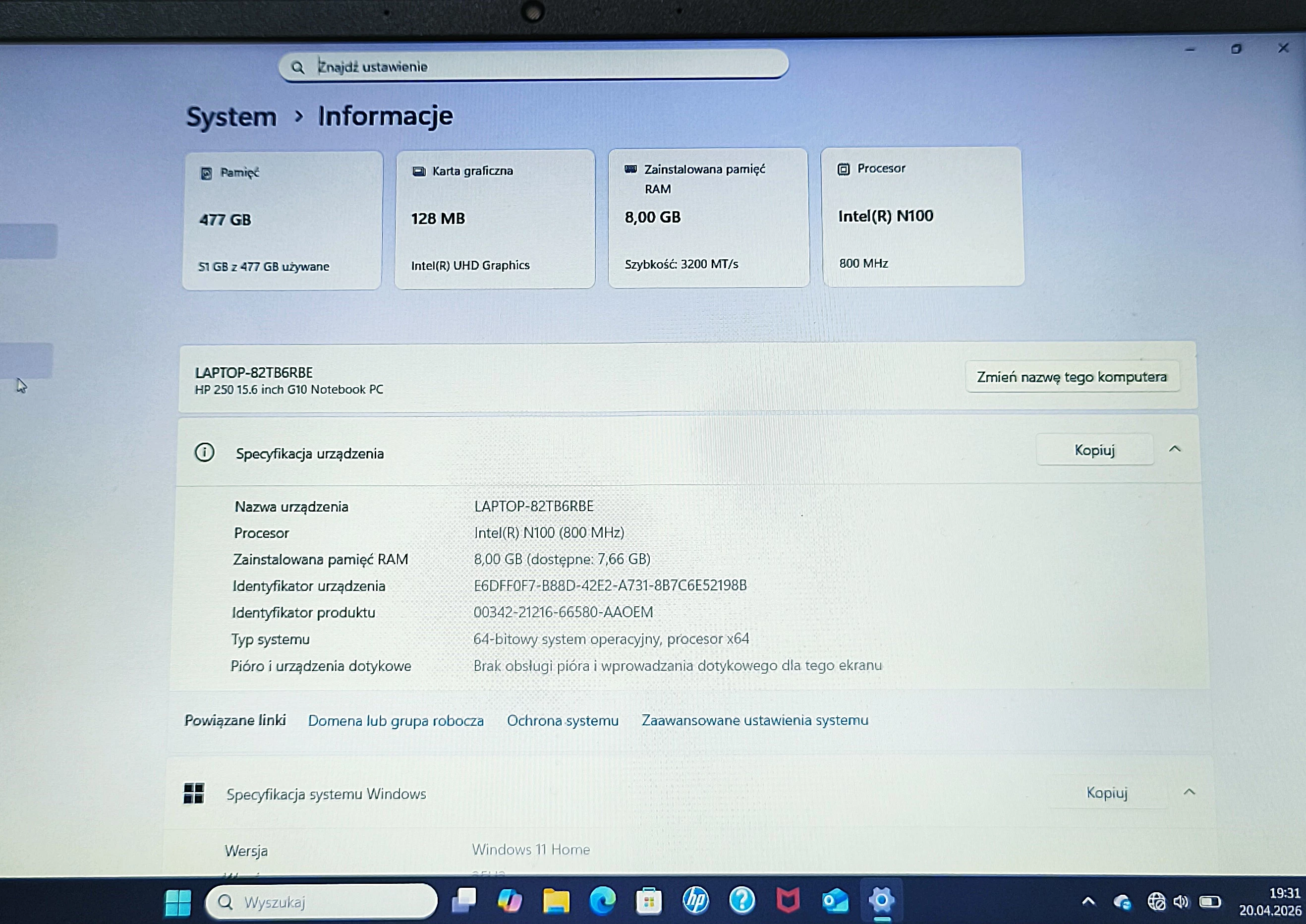Collapse the Specyfikacja urządzenia section
Image resolution: width=1306 pixels, height=924 pixels.
click(1174, 450)
